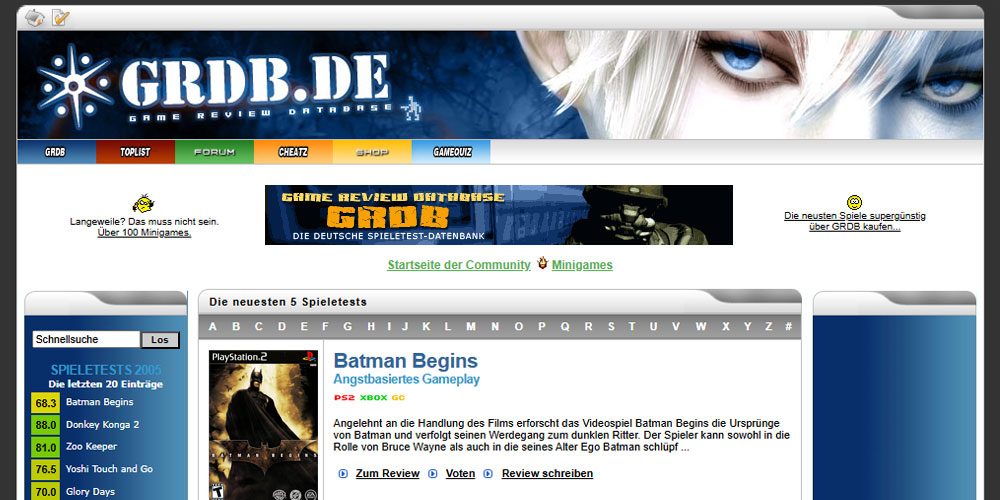The width and height of the screenshot is (1000, 500).
Task: Click the SPIELETESTS 2005 heading
Action: click(x=106, y=370)
